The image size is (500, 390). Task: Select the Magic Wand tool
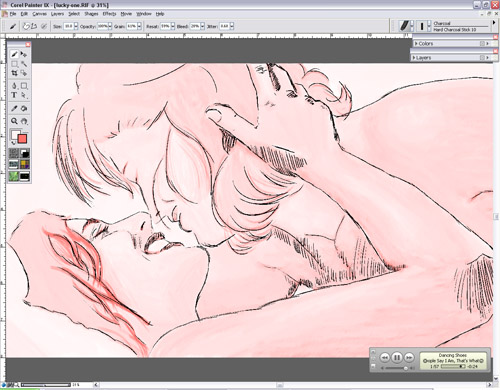coord(24,64)
